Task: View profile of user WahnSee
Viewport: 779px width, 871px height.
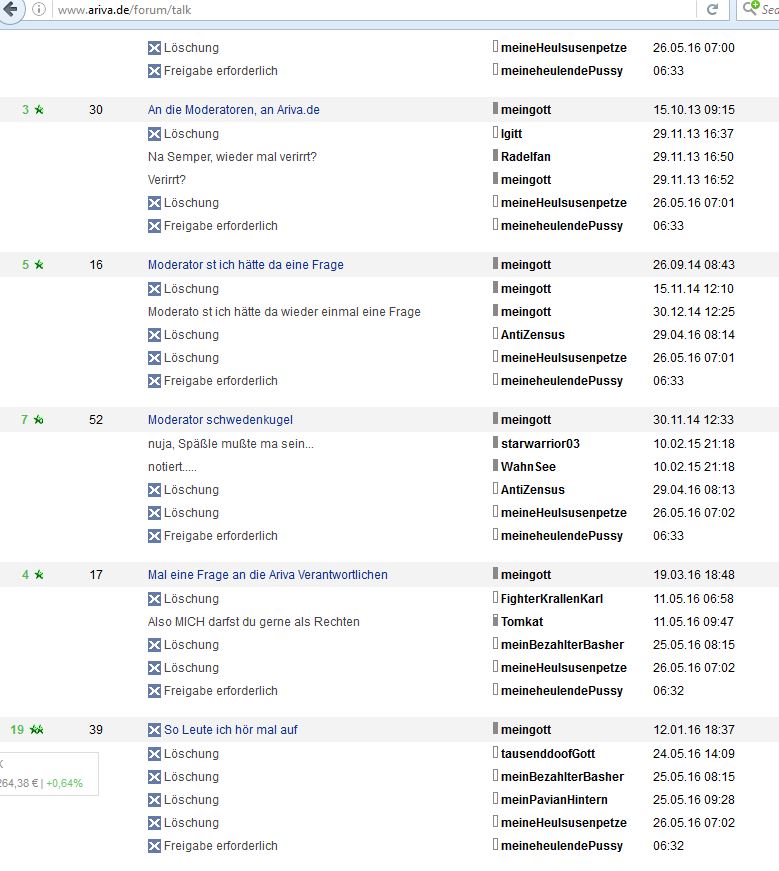Action: 528,467
